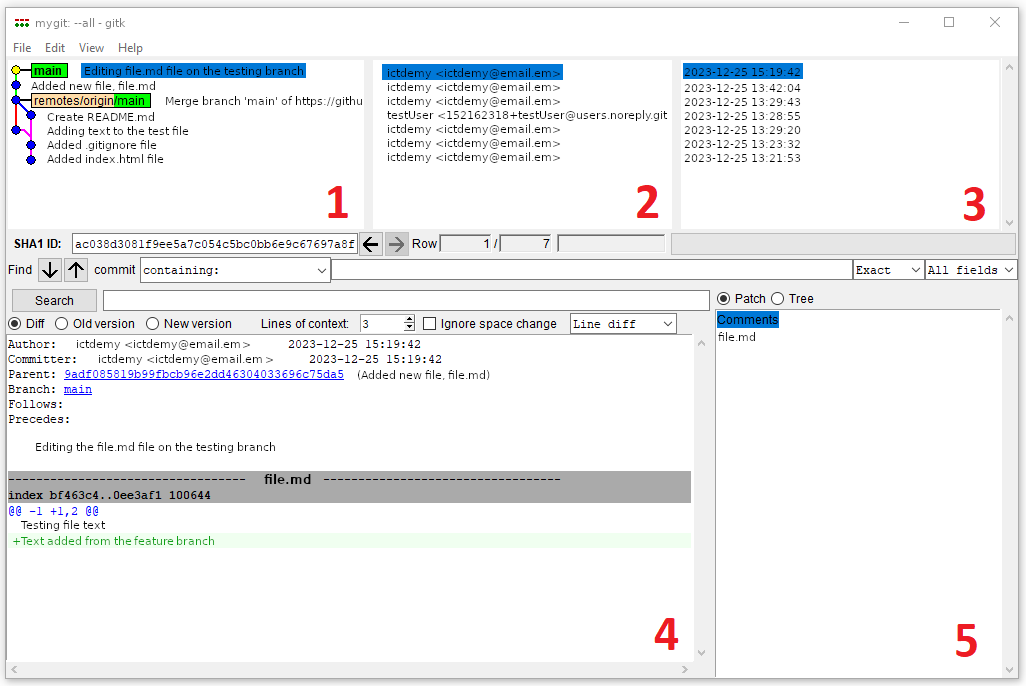
Task: Click the find next down arrow button
Action: [x=50, y=270]
